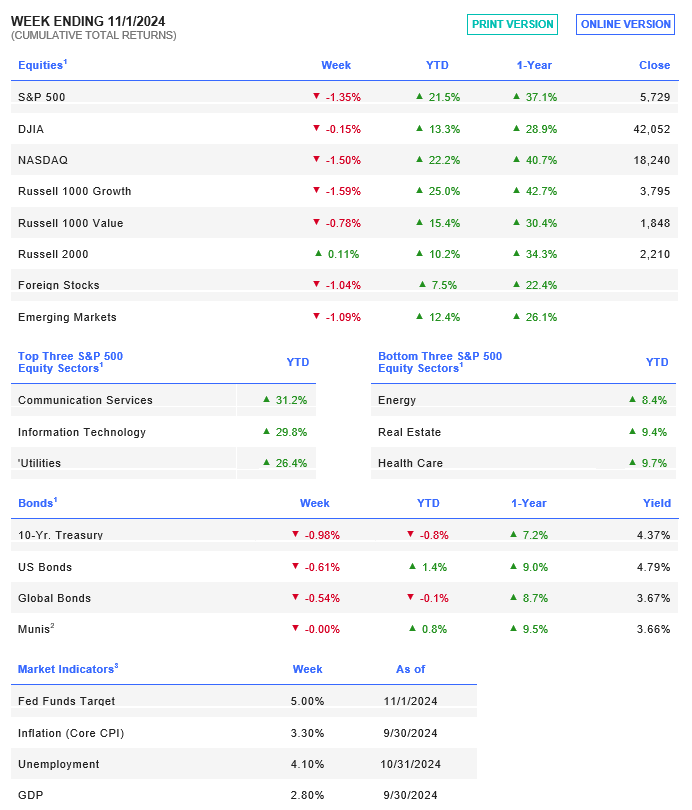Click the Equities section heading

(42, 65)
